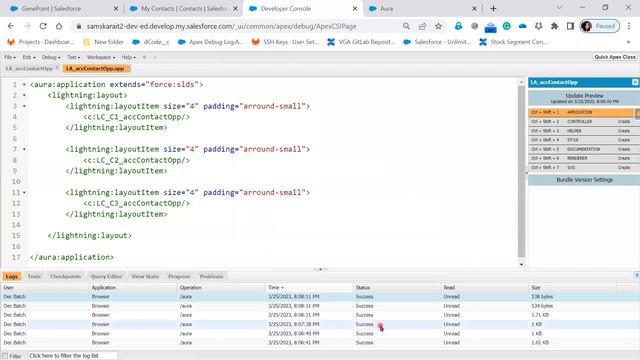Sort logs by the Status column header

[x=397, y=288]
